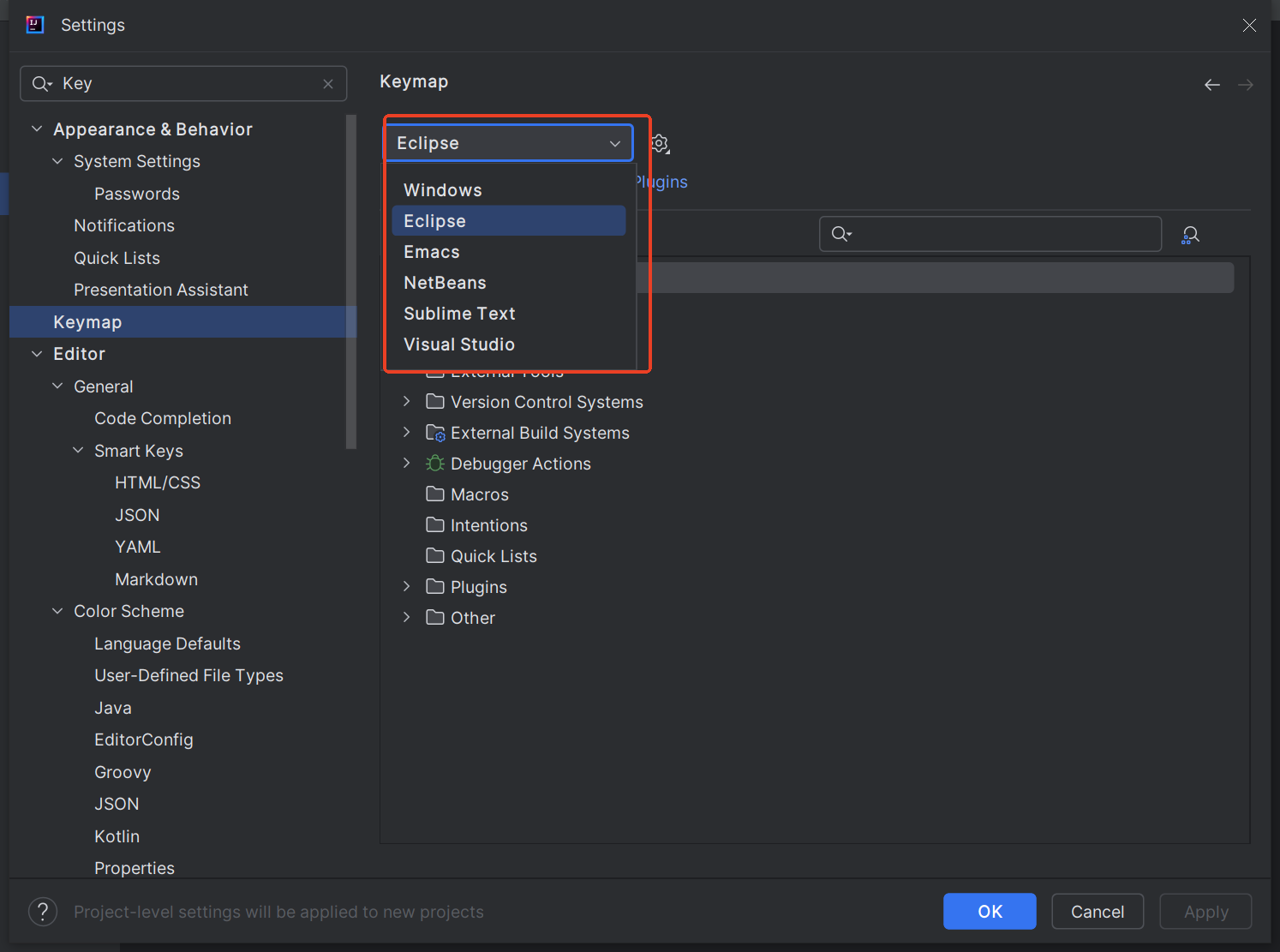Focus the settings search field

coord(183,84)
